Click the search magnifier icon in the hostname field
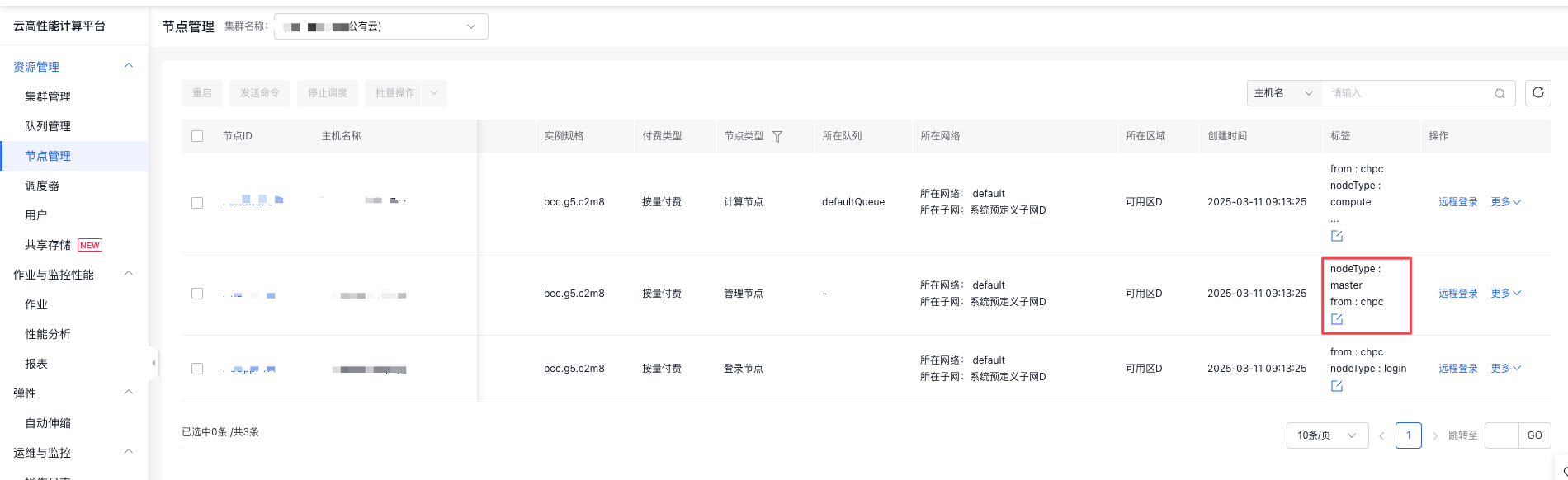The image size is (1568, 480). click(1500, 93)
